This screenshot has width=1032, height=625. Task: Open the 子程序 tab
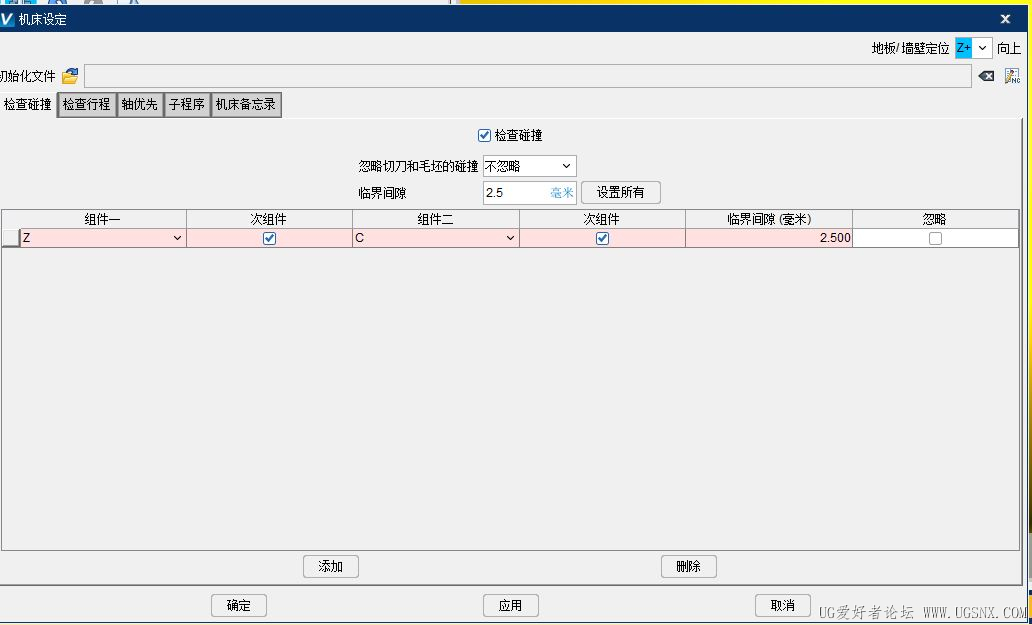pyautogui.click(x=187, y=104)
